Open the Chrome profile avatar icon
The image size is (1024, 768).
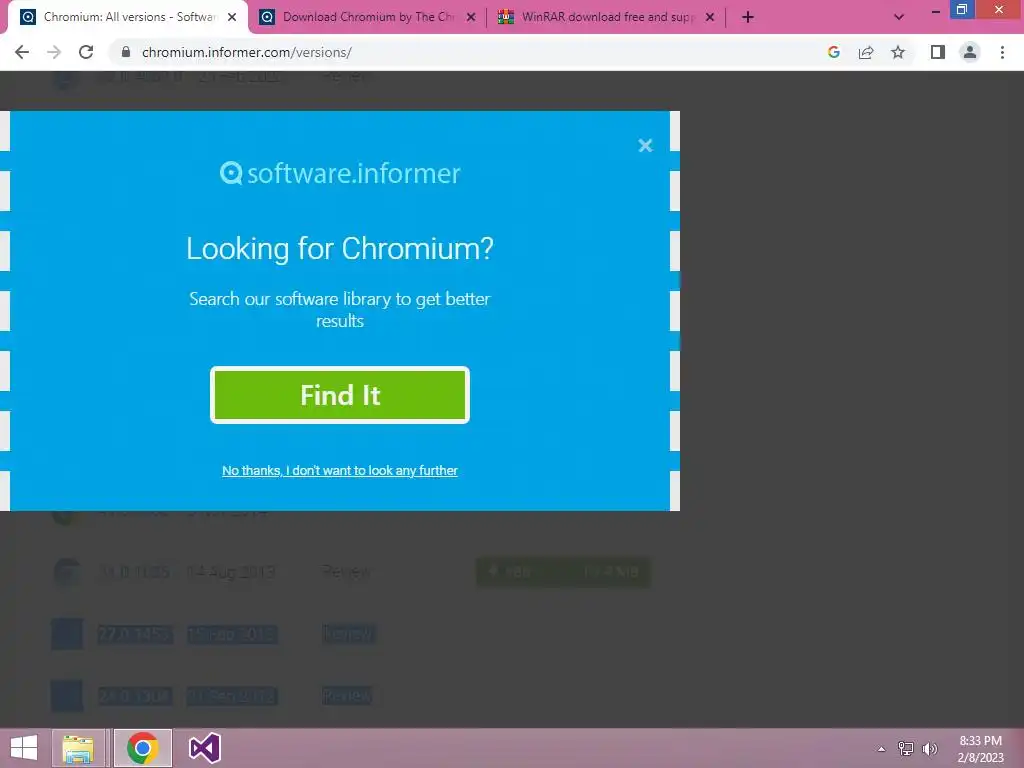coord(970,52)
